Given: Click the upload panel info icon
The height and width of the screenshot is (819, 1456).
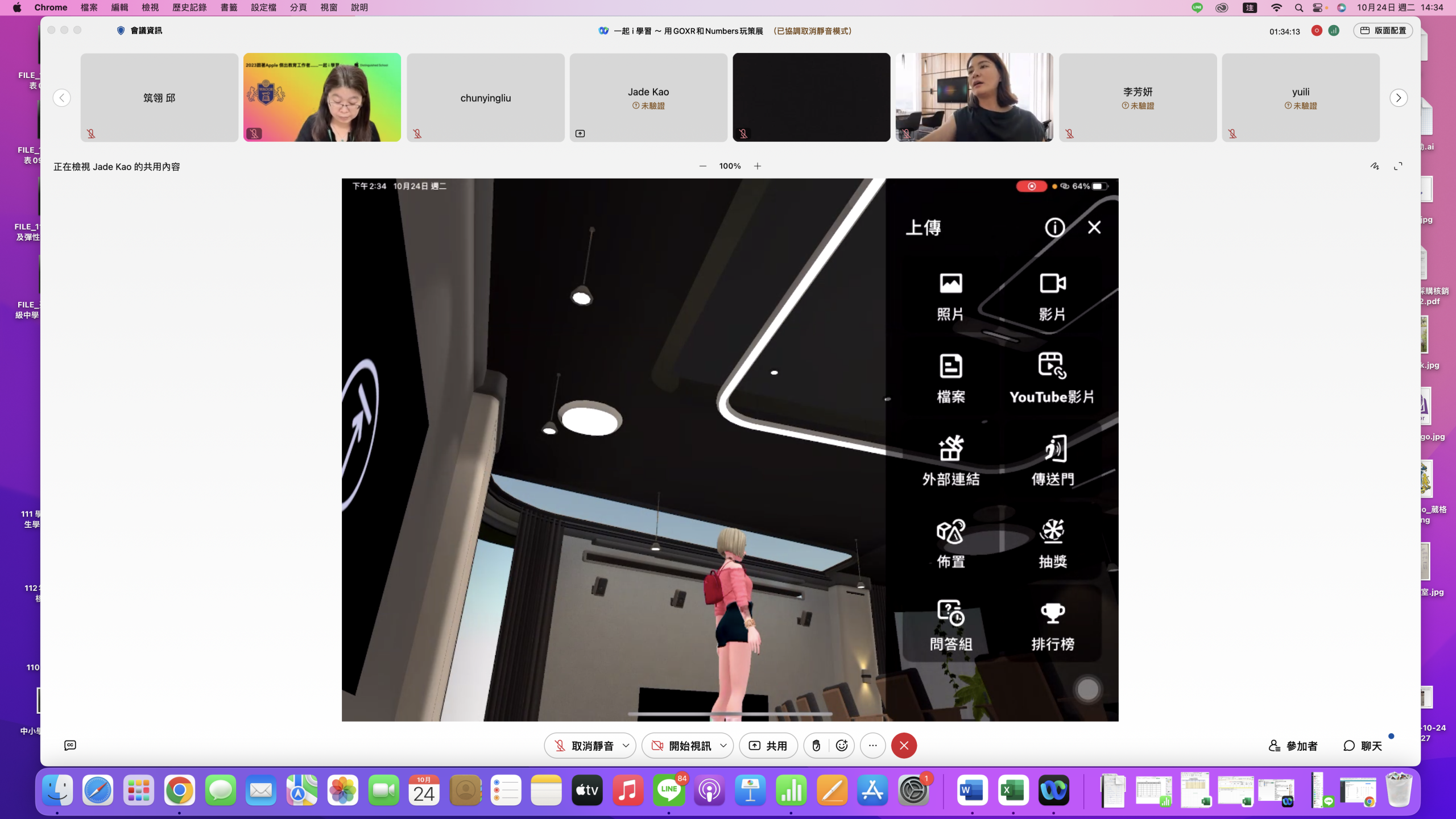Looking at the screenshot, I should 1054,227.
